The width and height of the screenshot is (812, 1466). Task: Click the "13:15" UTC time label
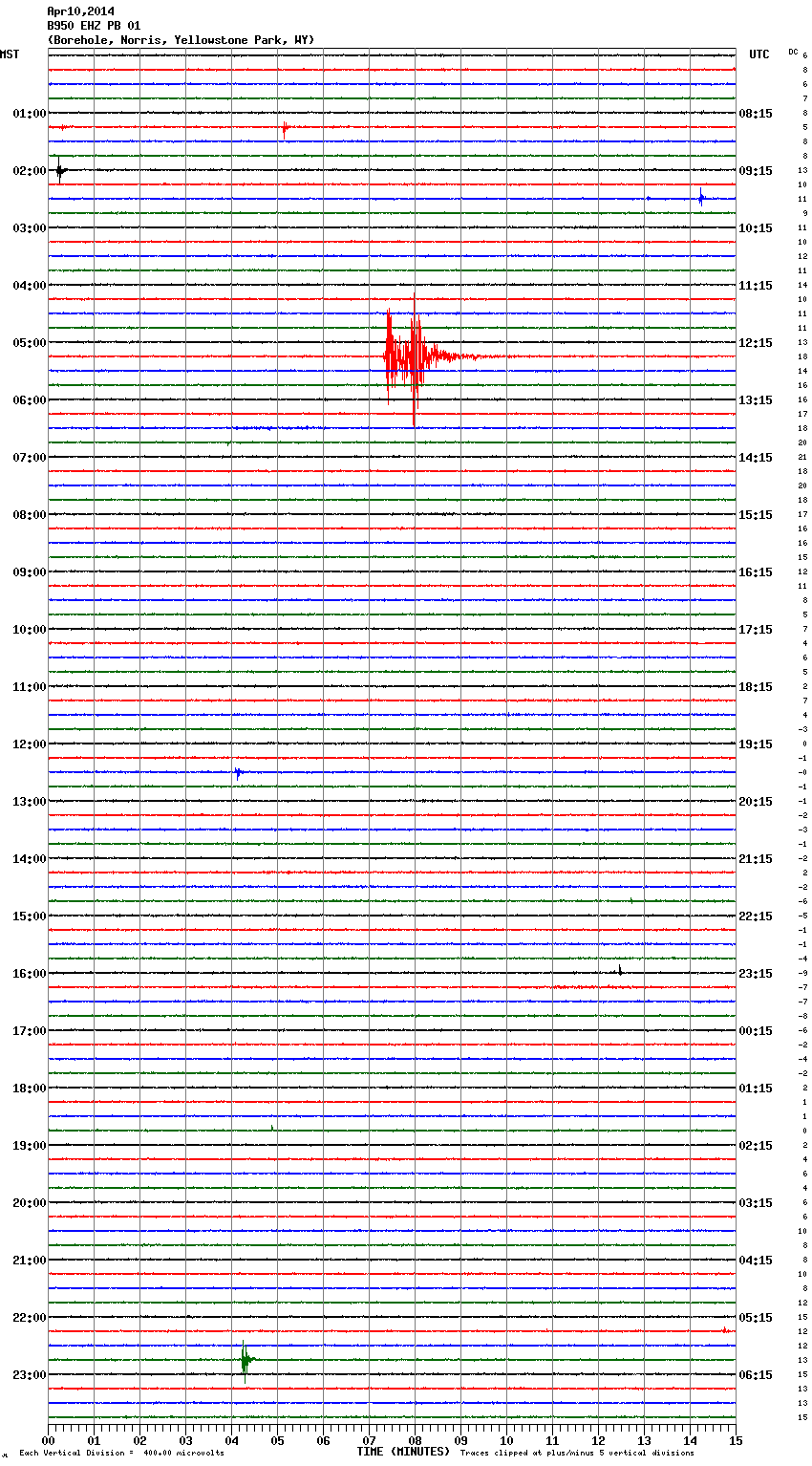click(x=756, y=400)
